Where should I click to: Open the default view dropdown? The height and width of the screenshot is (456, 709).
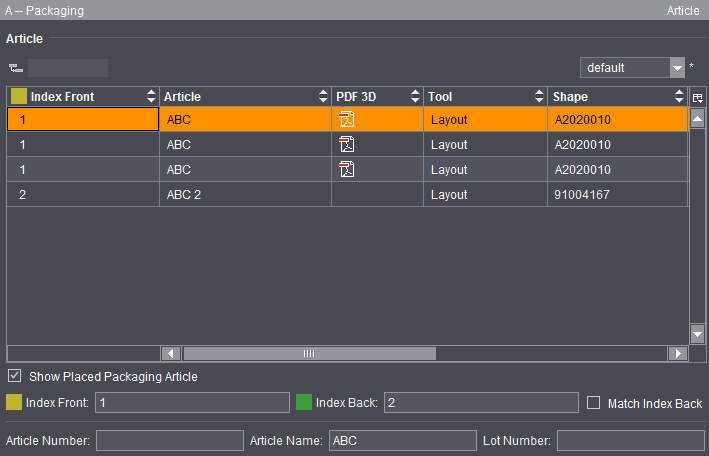[677, 68]
